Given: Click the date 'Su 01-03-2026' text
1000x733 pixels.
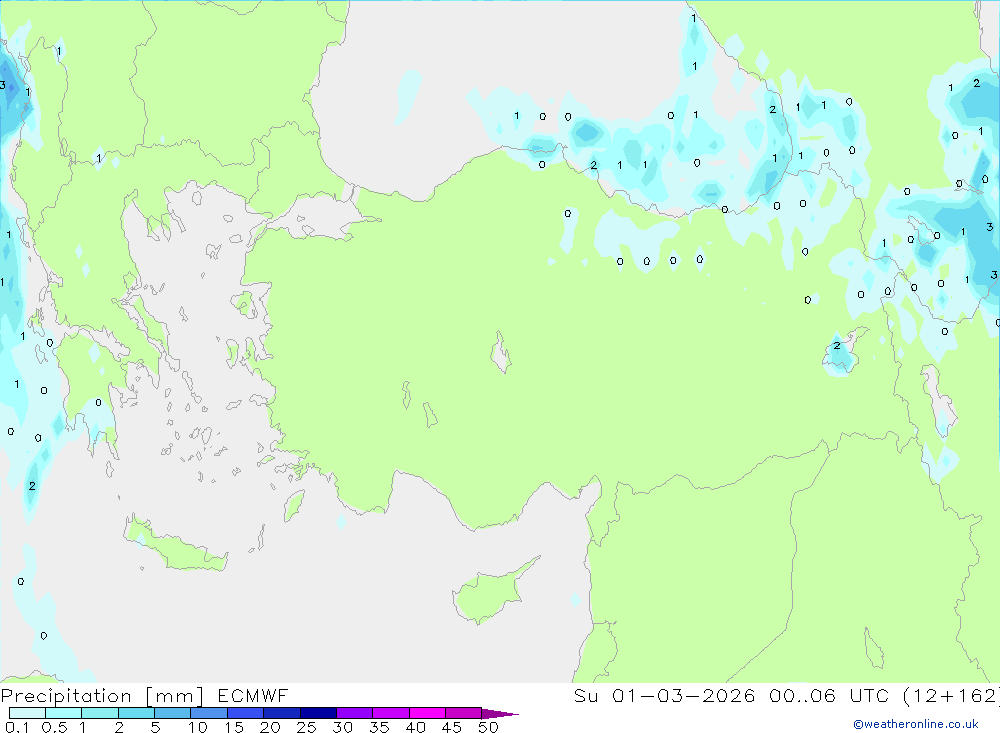Looking at the screenshot, I should pyautogui.click(x=664, y=696).
